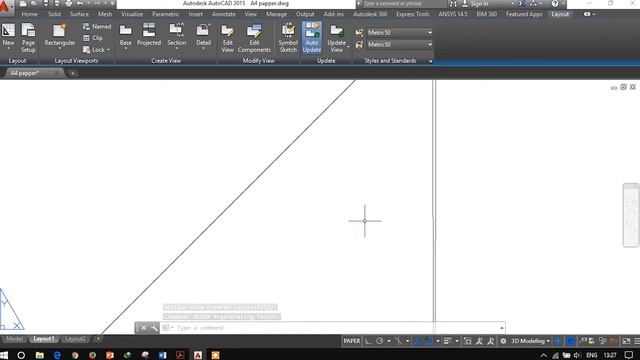The height and width of the screenshot is (360, 640).
Task: Click the Customize wrench icon in command line
Action: (x=154, y=328)
